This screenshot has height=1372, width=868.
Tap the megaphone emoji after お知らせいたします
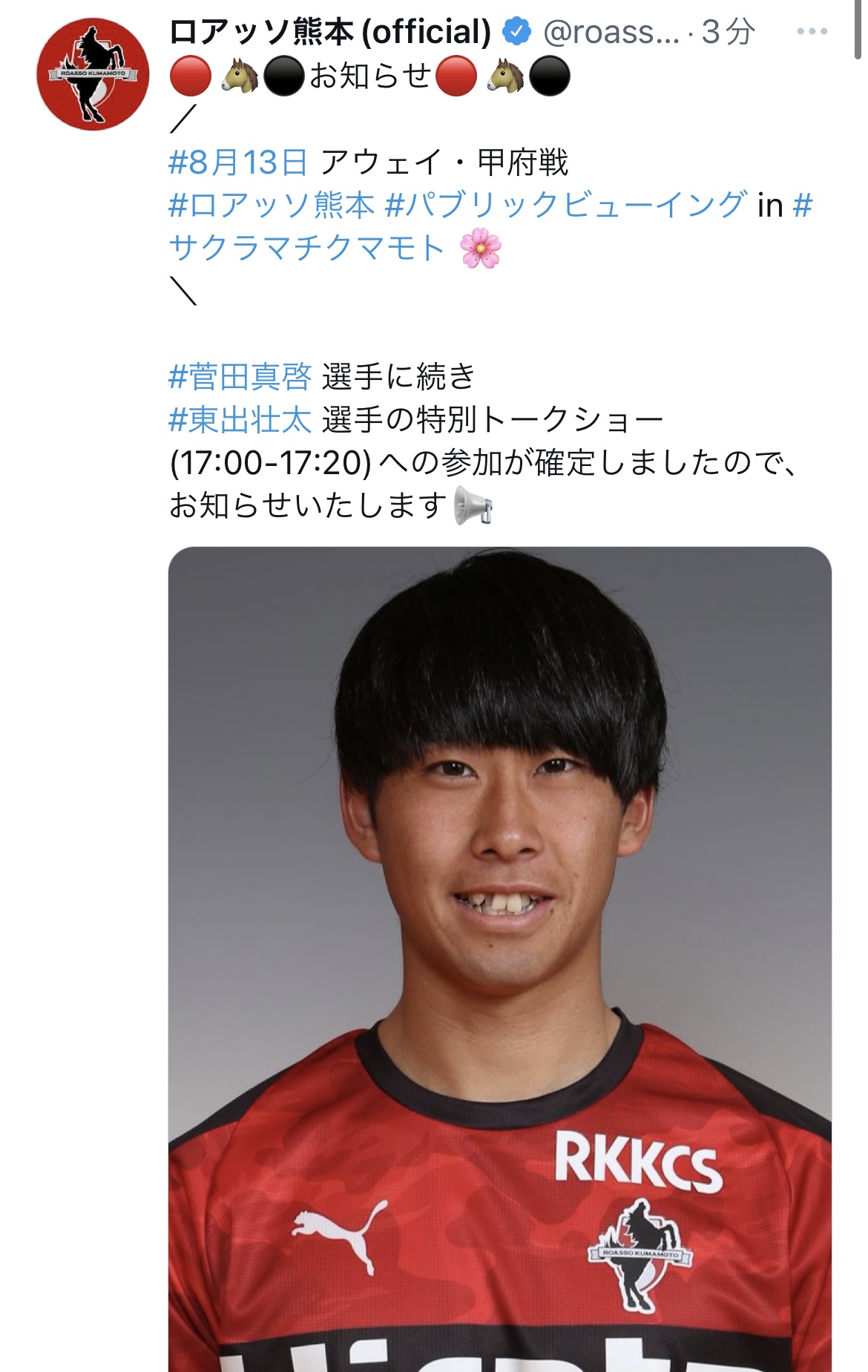(x=473, y=506)
